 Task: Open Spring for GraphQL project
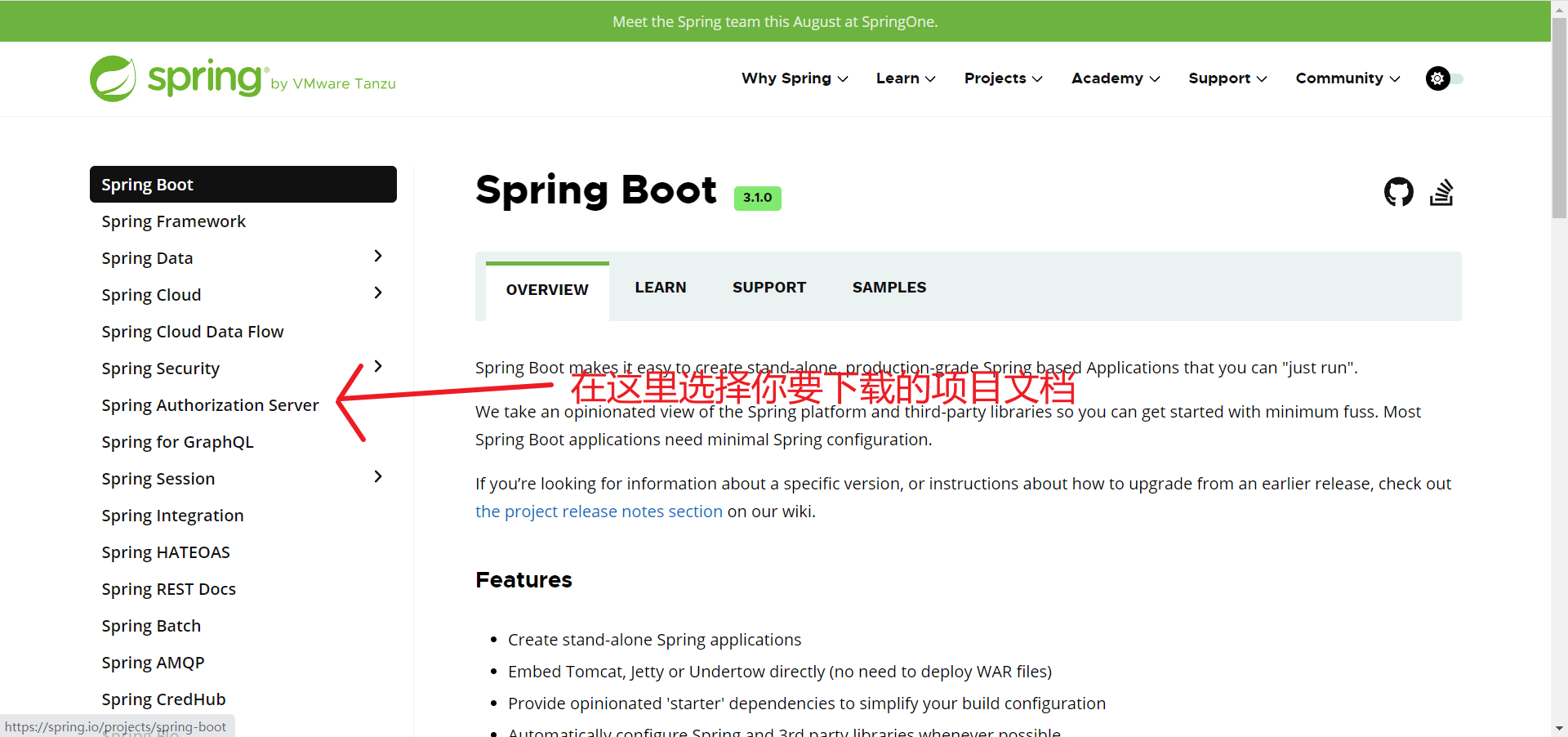click(x=177, y=442)
